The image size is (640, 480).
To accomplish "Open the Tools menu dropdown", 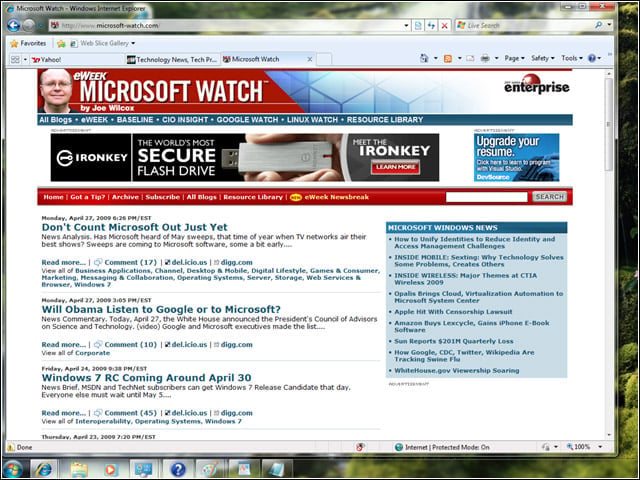I will click(x=571, y=58).
